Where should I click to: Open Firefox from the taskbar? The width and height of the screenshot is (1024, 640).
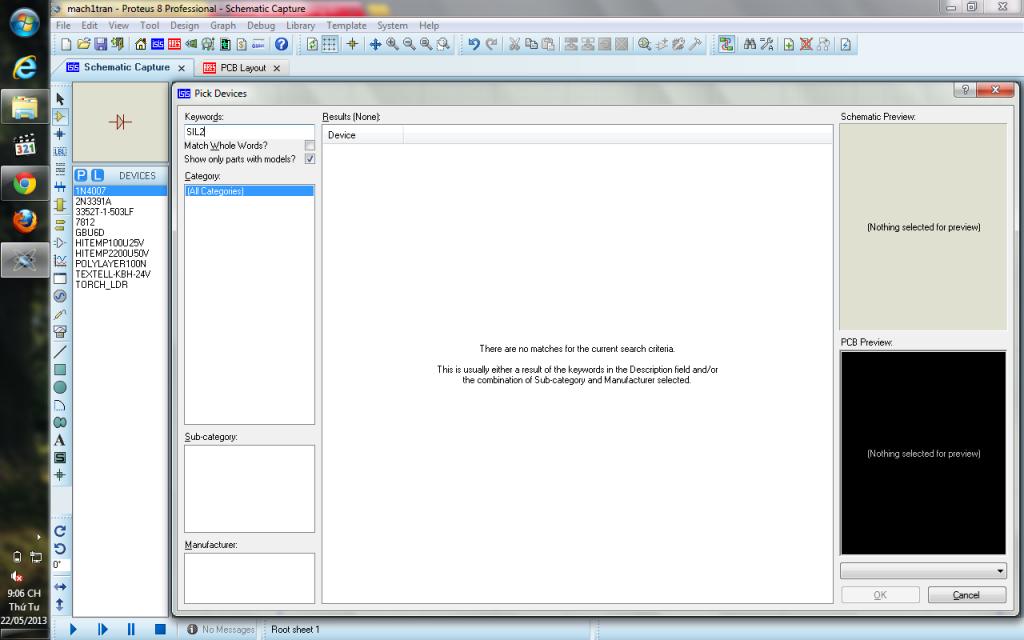25,221
